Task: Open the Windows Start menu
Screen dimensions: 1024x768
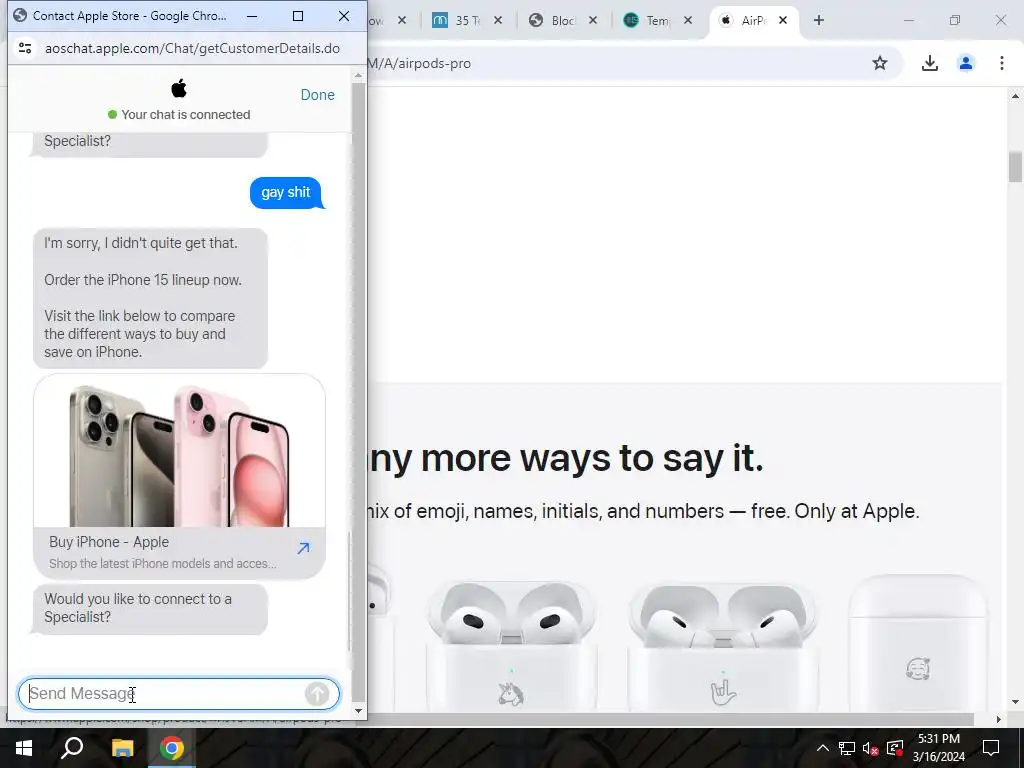Action: [24, 748]
